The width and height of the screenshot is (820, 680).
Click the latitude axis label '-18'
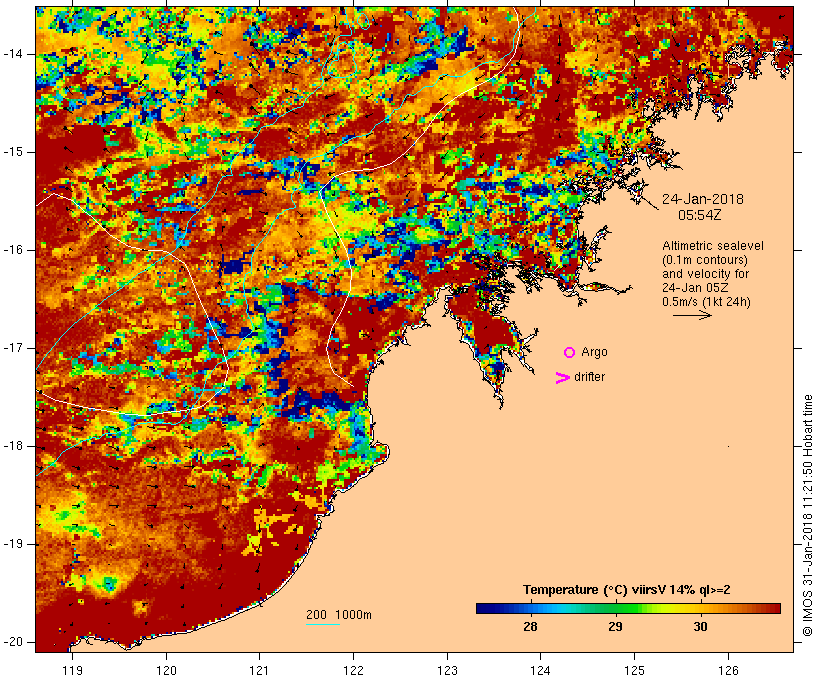(13, 446)
